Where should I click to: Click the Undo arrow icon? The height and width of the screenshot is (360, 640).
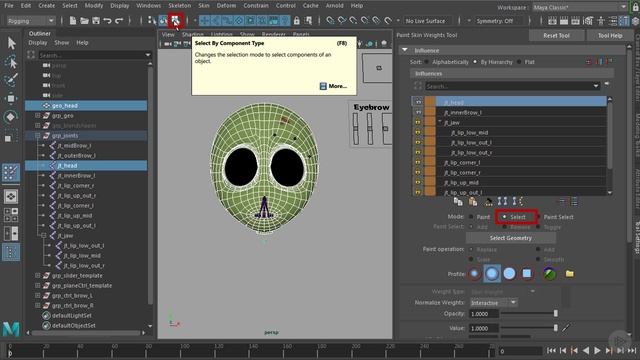[x=107, y=21]
